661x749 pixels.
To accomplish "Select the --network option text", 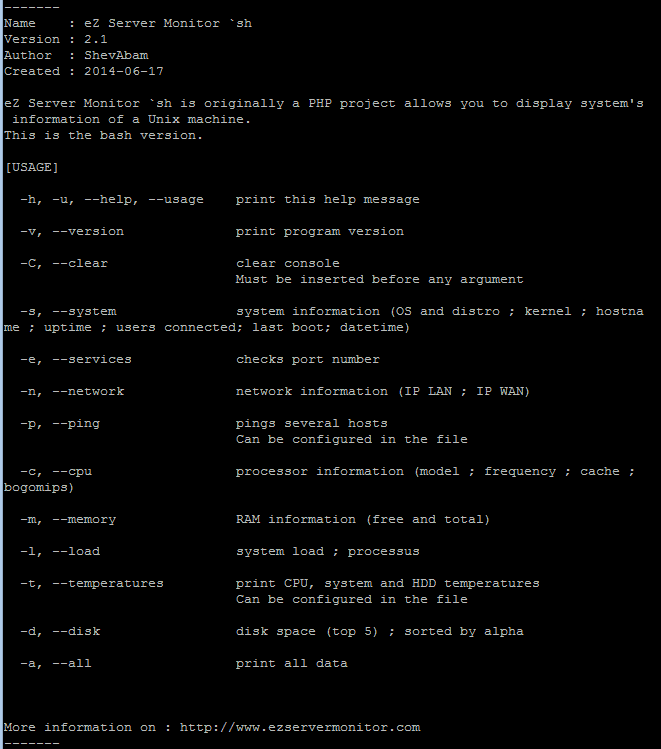I will coord(88,392).
